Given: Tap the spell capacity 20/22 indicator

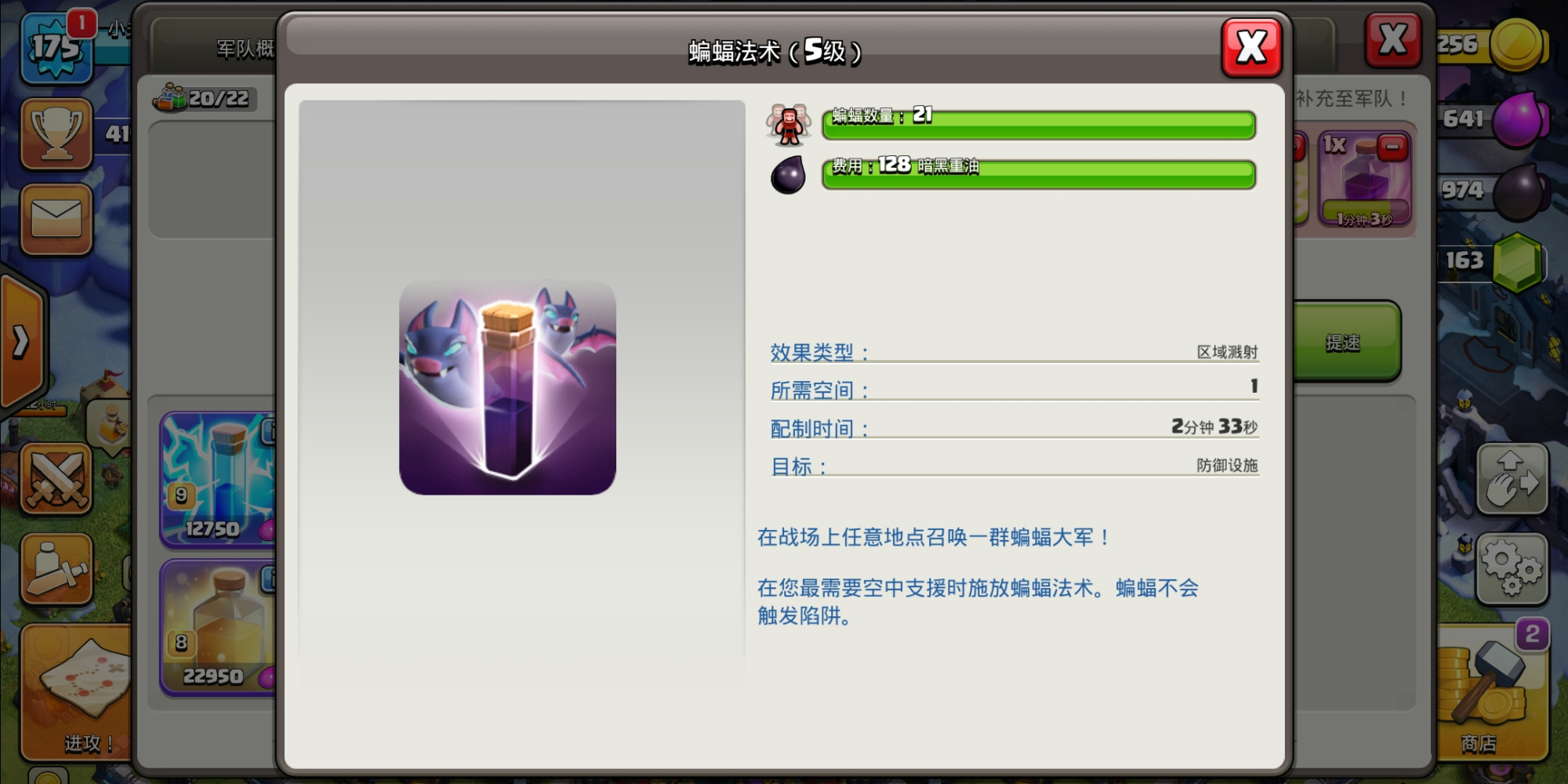Looking at the screenshot, I should coord(204,99).
